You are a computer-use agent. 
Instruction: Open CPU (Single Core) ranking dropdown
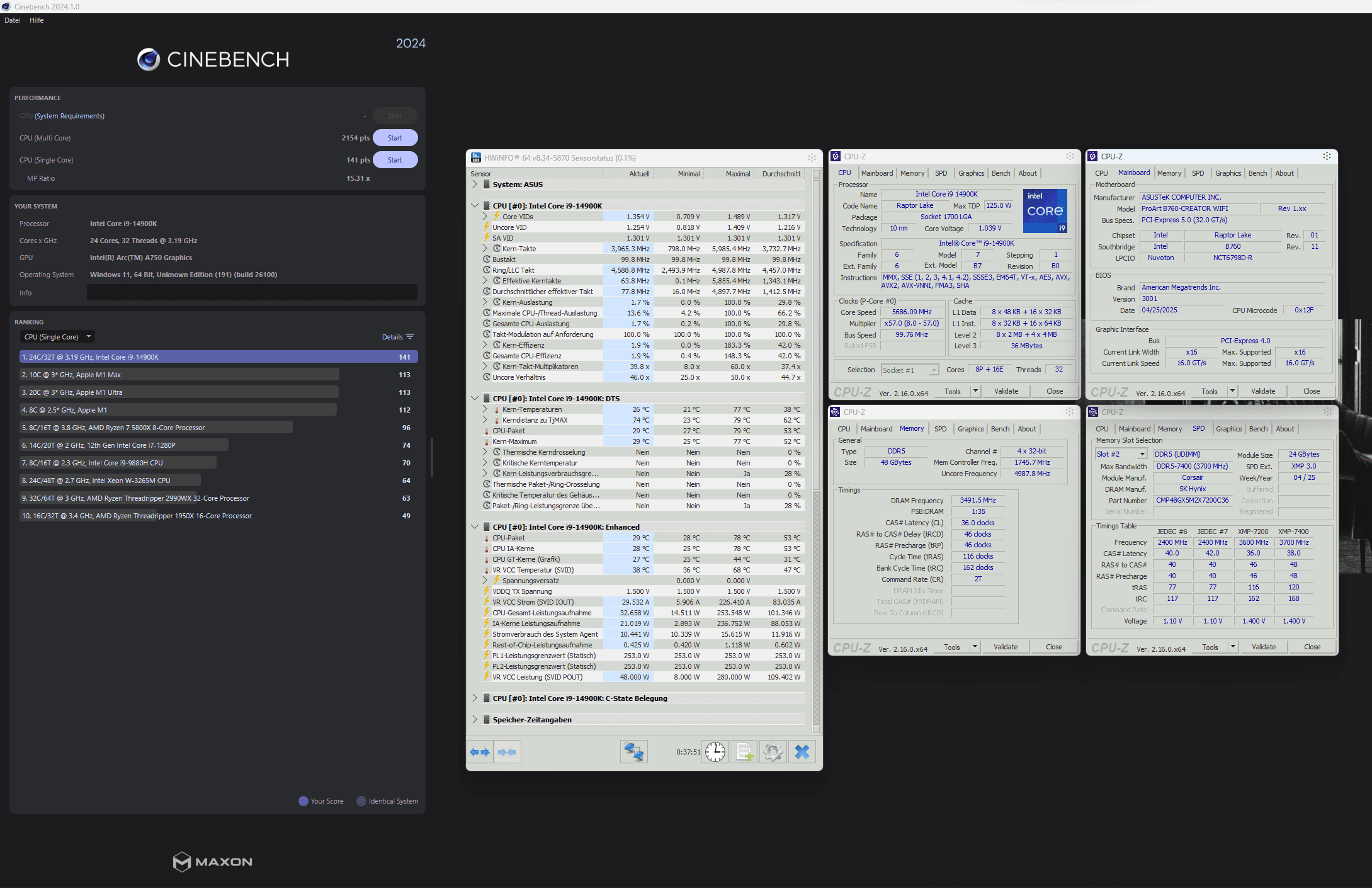click(58, 337)
